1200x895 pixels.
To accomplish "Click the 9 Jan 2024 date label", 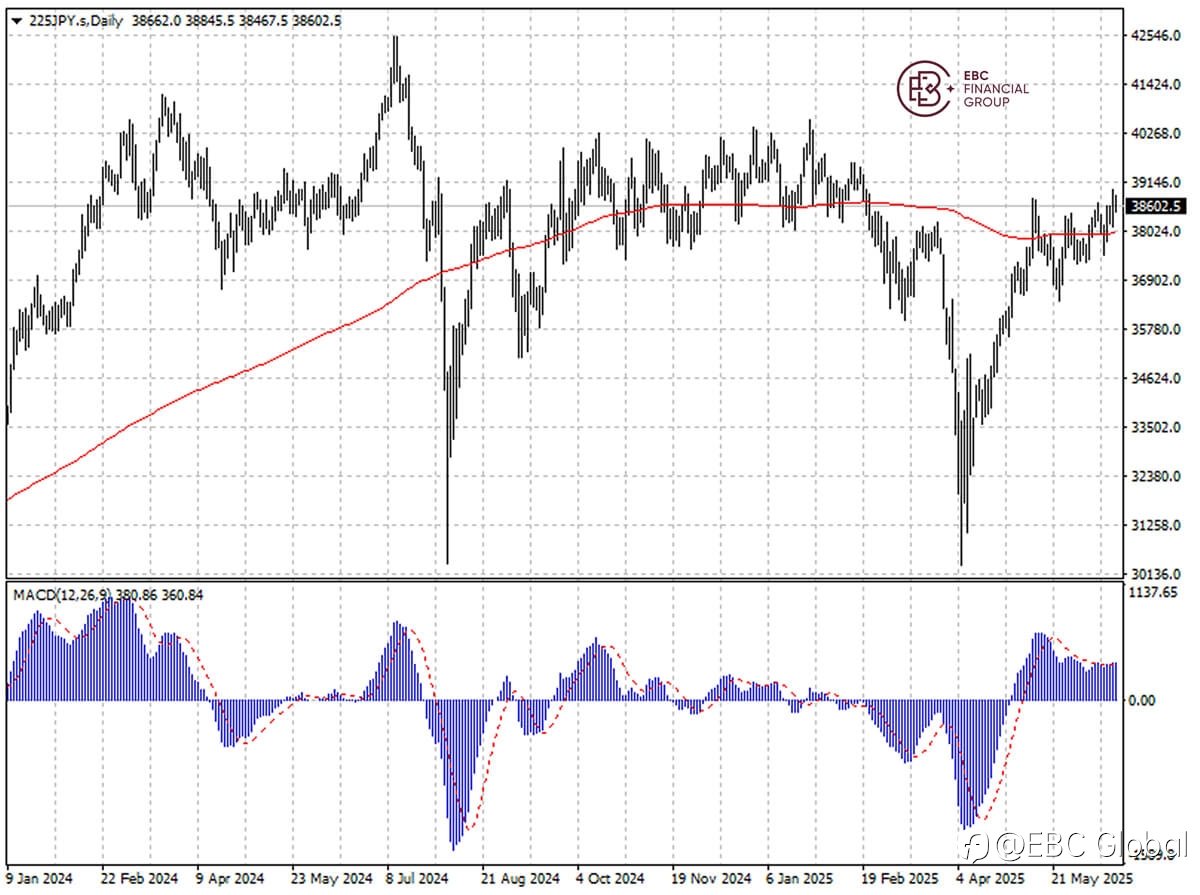I will 39,878.
